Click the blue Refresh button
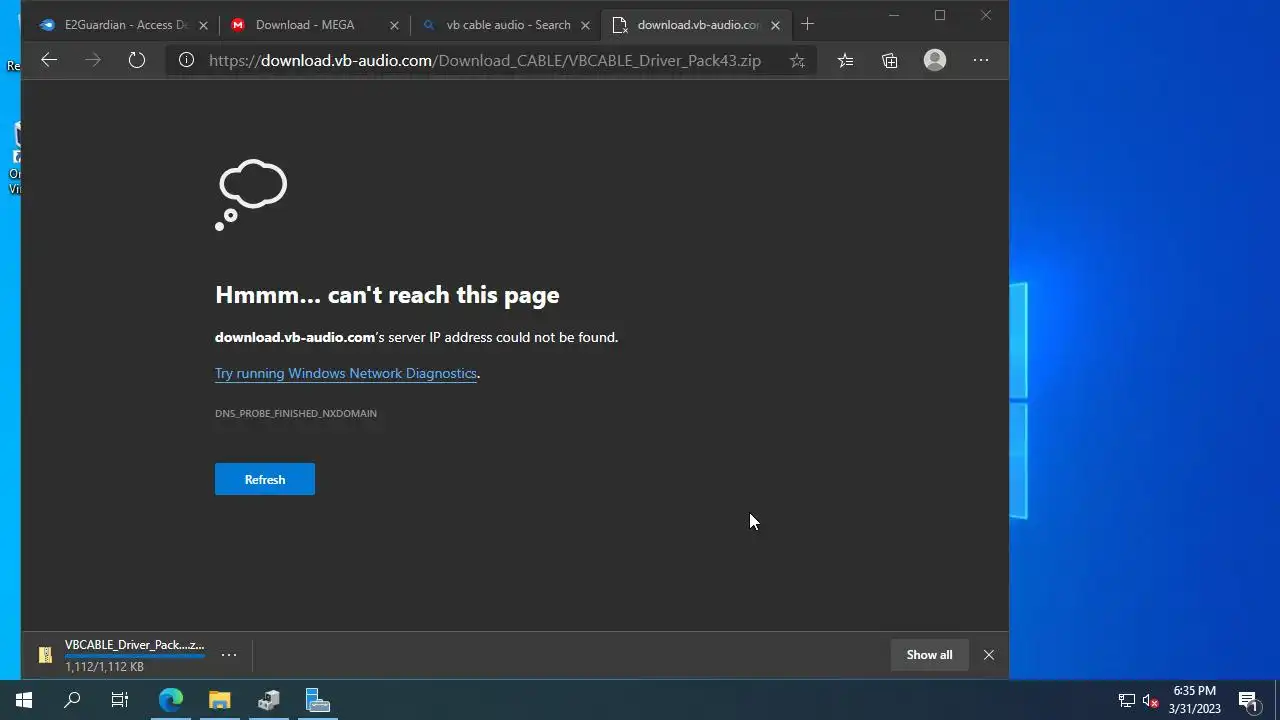Screen dimensions: 1280x720 coord(265,479)
